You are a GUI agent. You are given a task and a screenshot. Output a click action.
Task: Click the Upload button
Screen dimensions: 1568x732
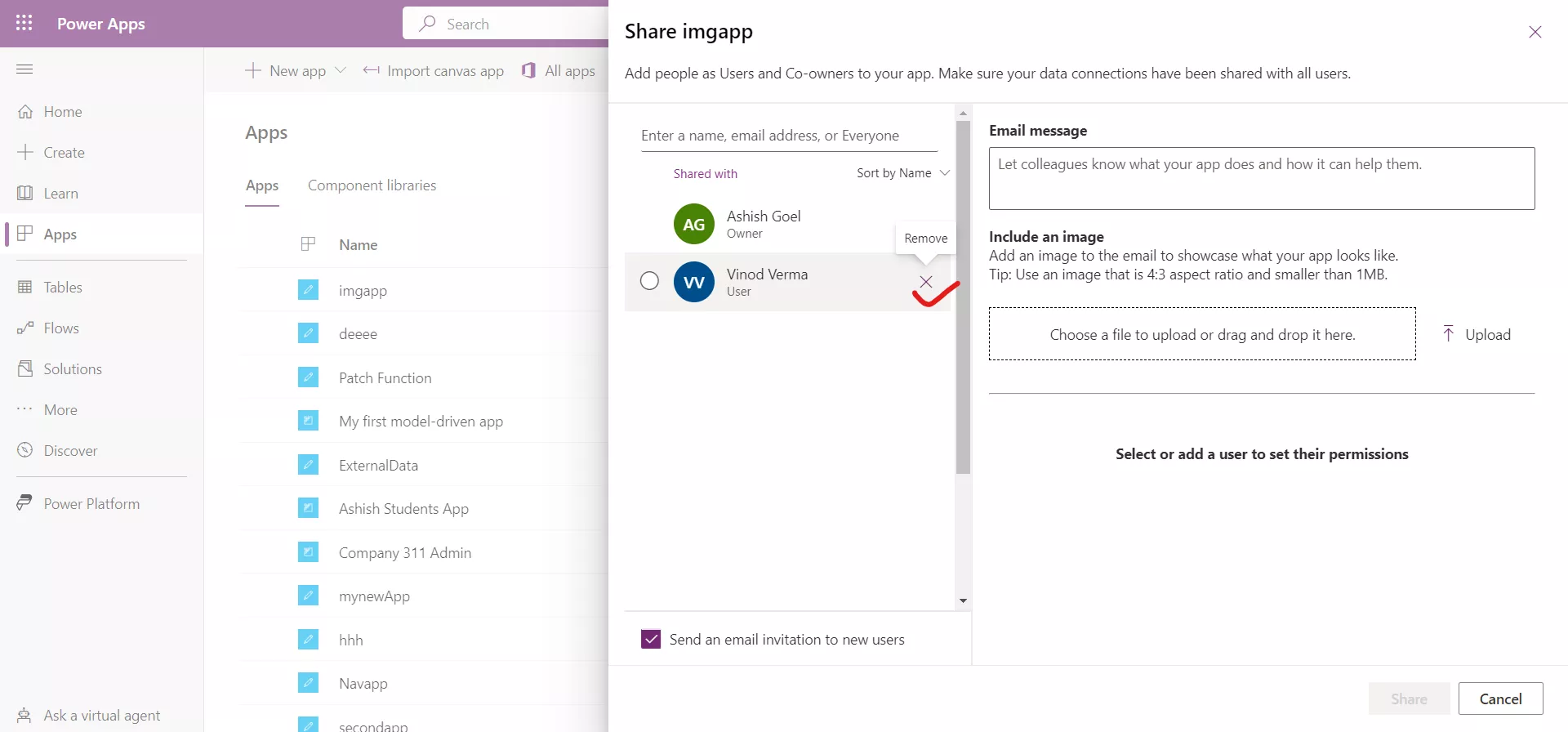pyautogui.click(x=1477, y=334)
